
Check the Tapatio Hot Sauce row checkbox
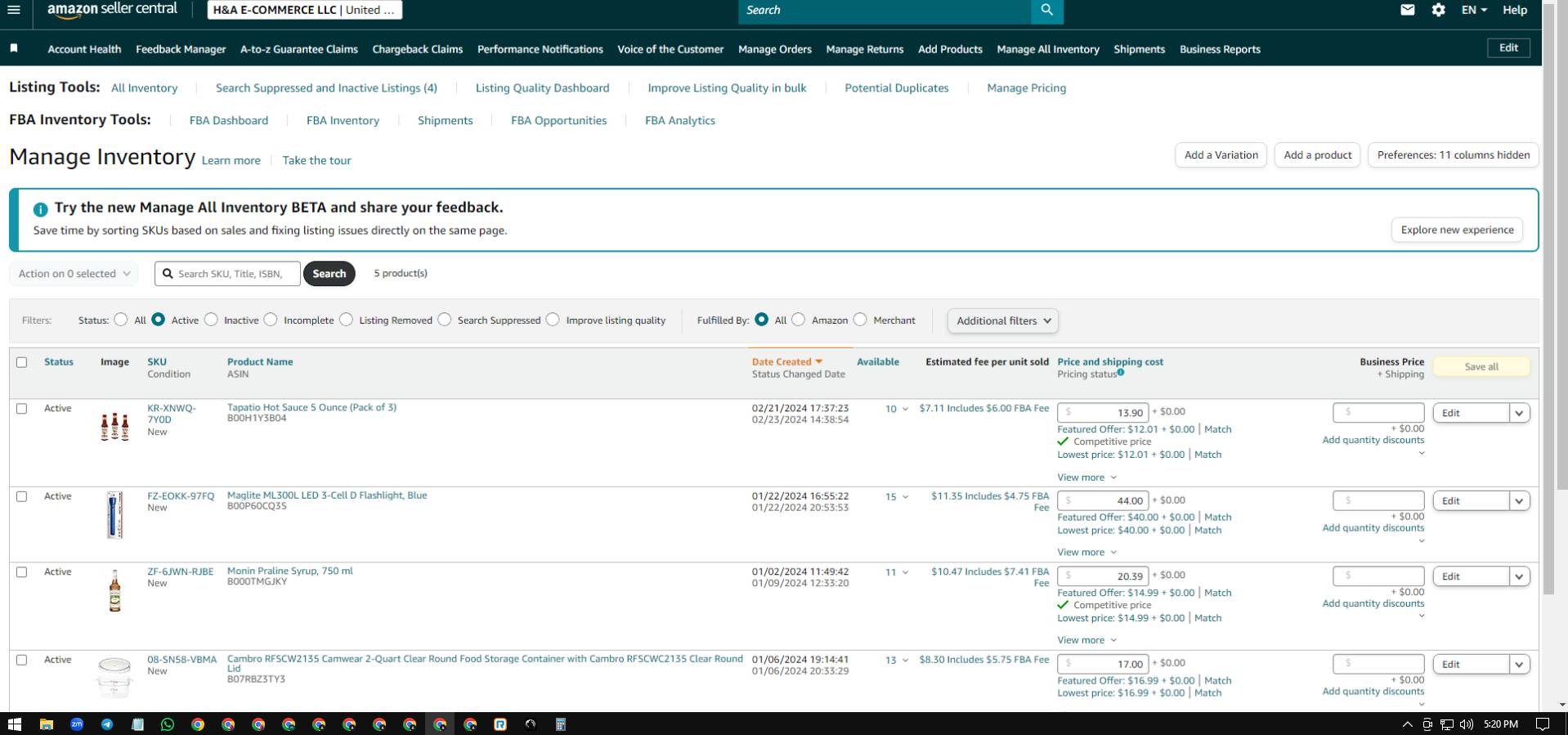(22, 409)
